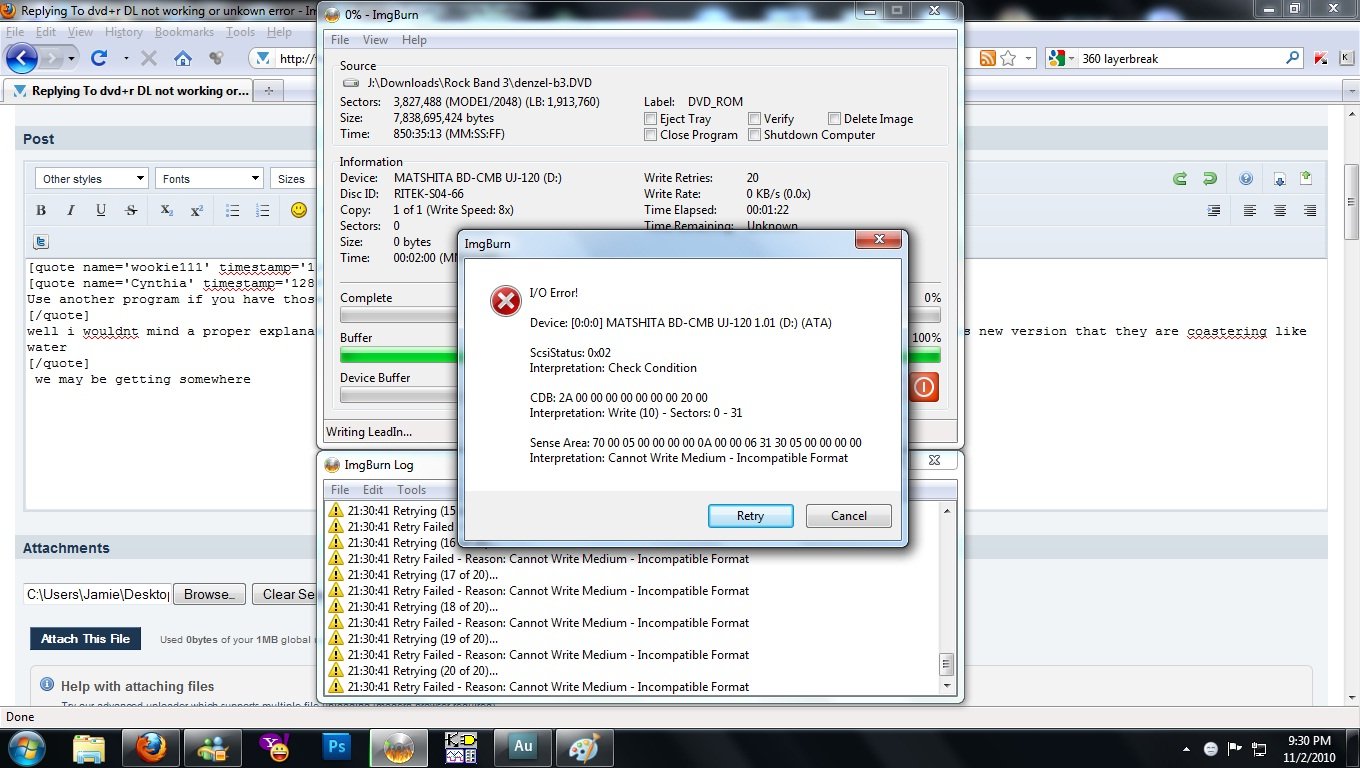The height and width of the screenshot is (768, 1360).
Task: Click the Complete progress bar in ImgBurn
Action: pyautogui.click(x=640, y=315)
